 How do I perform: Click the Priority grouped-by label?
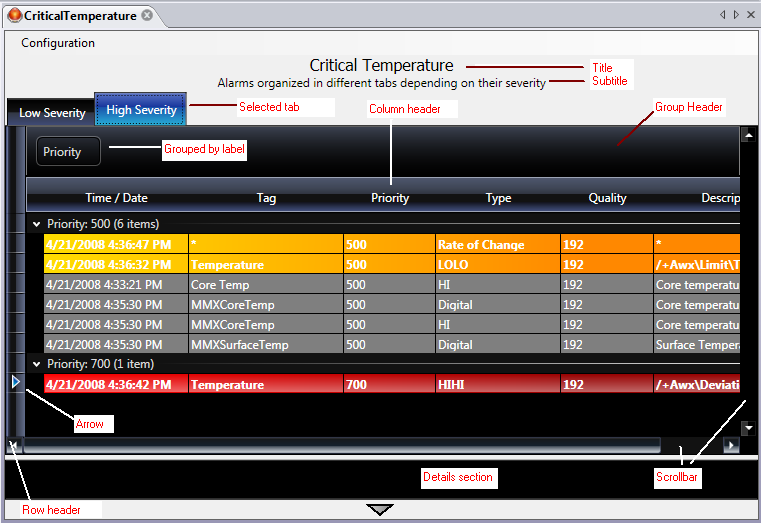pos(67,152)
